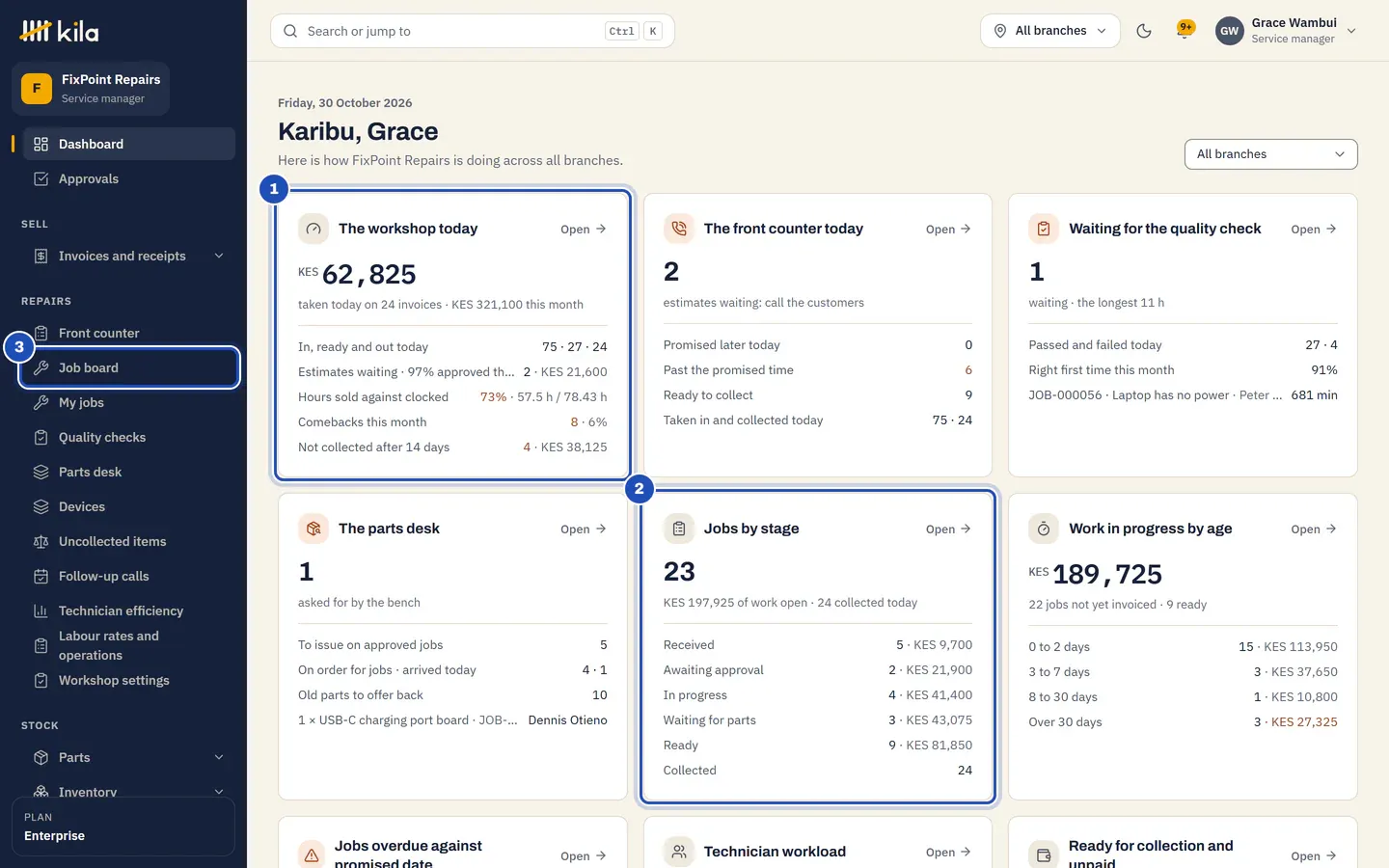Click the 'Comebacks this month' row
This screenshot has width=1389, height=868.
coord(452,422)
